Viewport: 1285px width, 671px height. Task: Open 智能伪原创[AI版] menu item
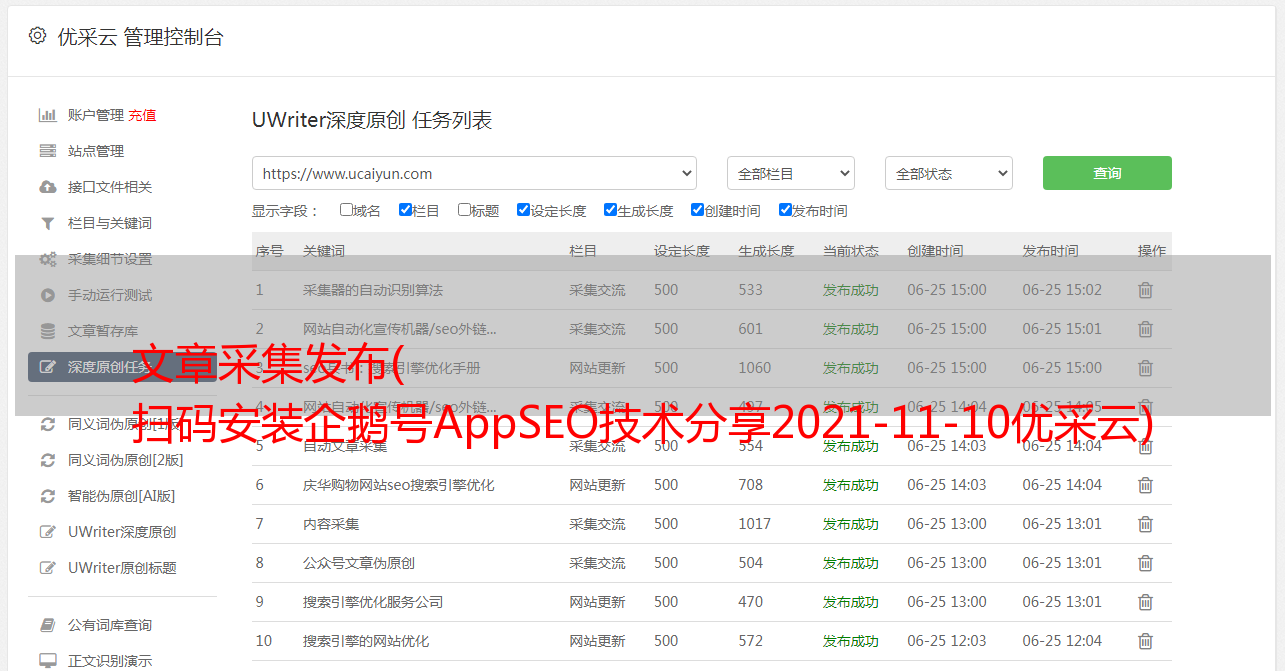click(x=121, y=496)
